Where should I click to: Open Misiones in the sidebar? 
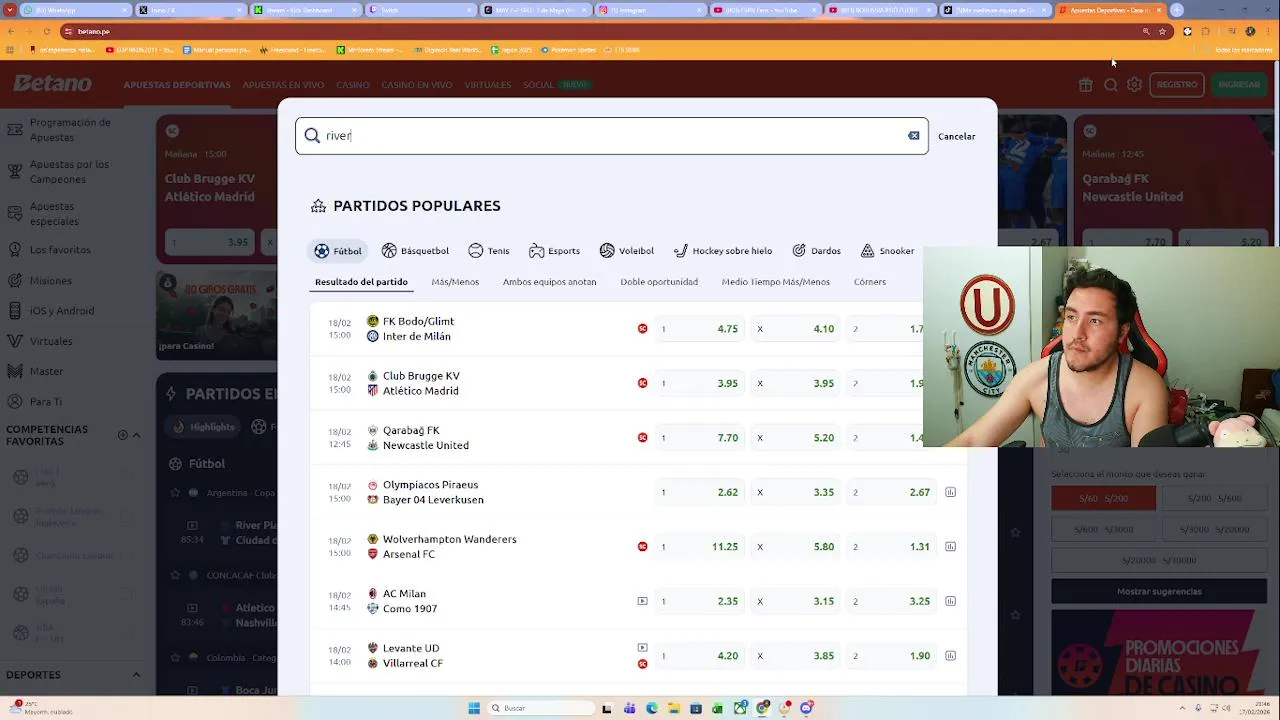click(50, 281)
